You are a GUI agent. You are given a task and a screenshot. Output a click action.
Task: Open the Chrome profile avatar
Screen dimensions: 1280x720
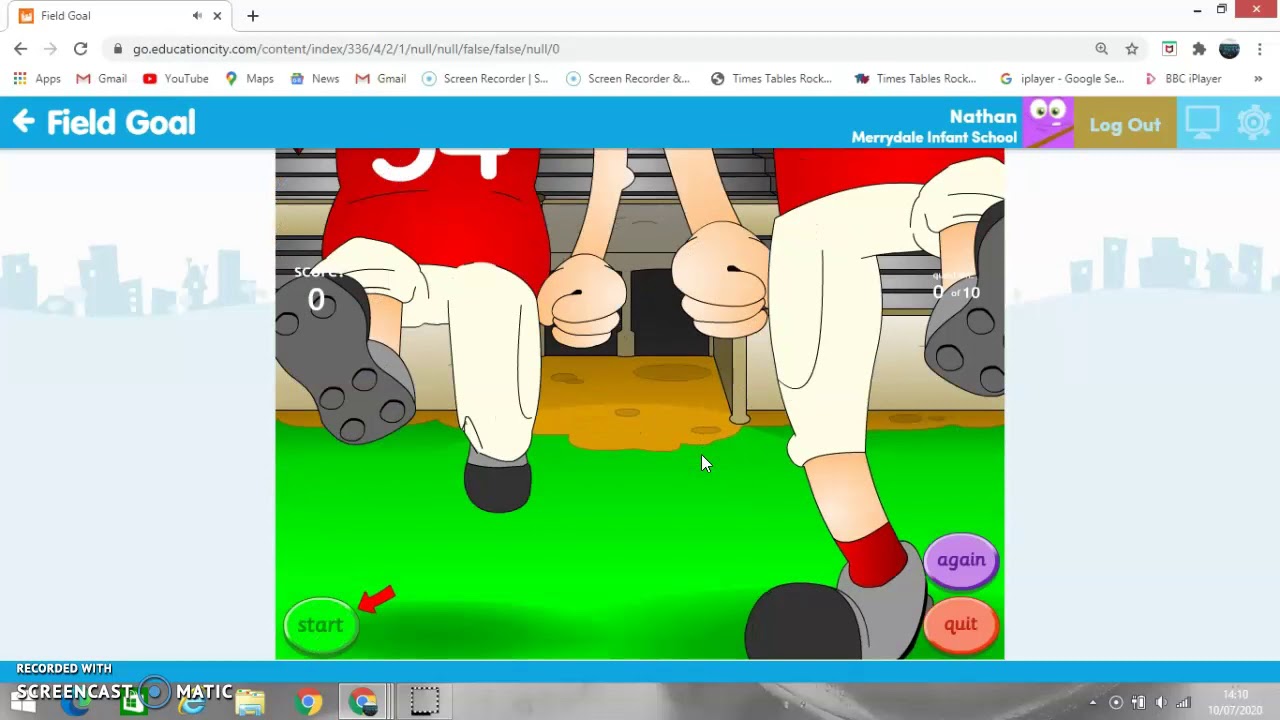[1229, 48]
